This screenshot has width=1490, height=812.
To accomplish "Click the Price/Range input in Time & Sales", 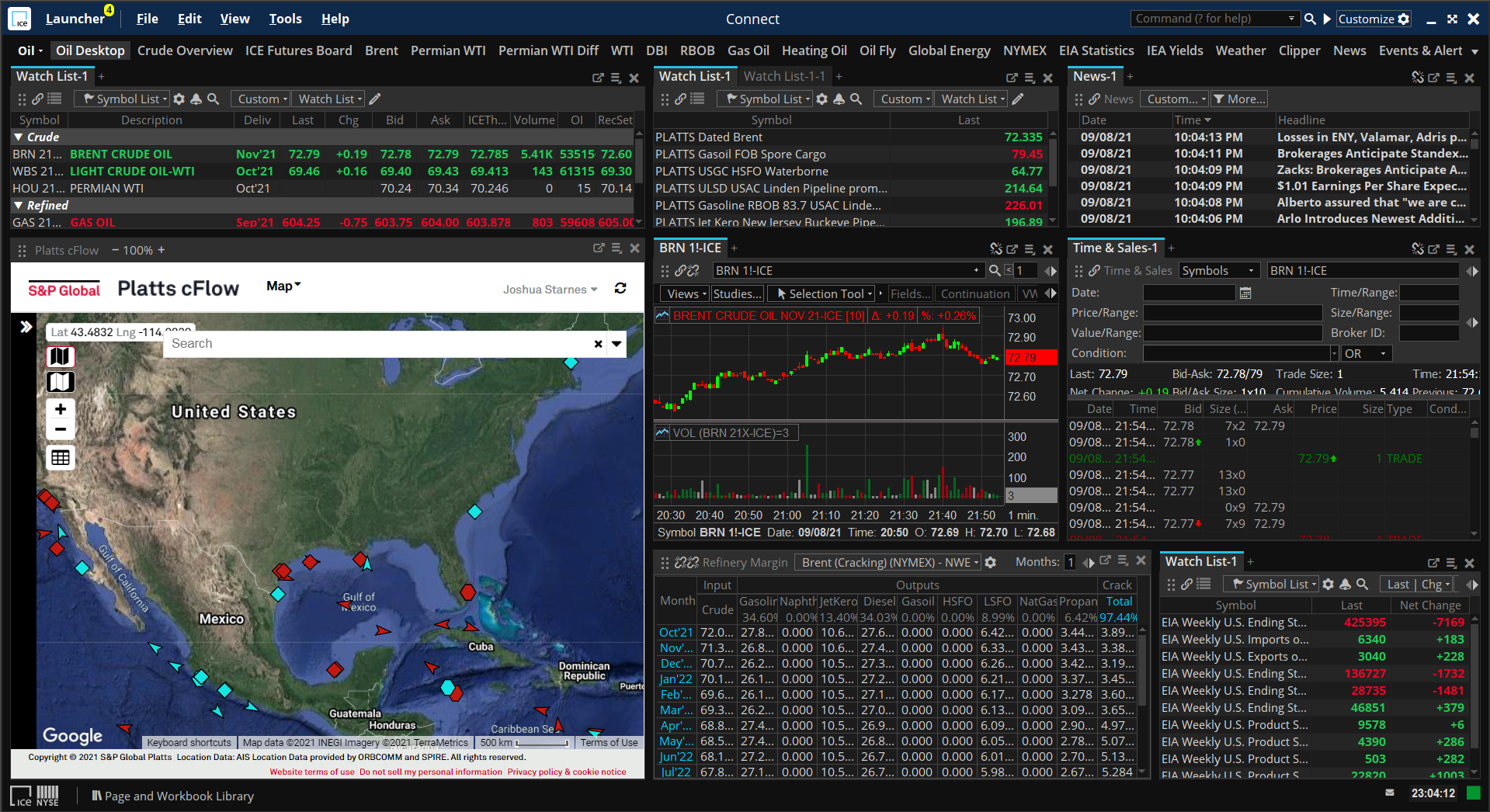I will 1232,313.
